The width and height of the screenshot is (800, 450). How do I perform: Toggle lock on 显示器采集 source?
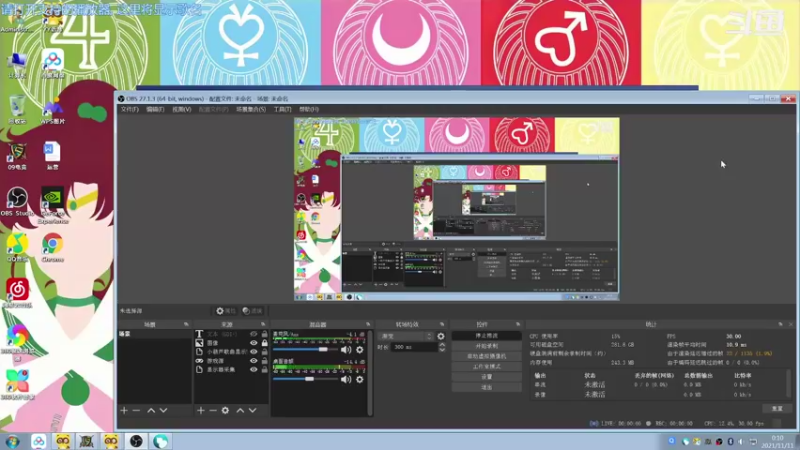[264, 369]
